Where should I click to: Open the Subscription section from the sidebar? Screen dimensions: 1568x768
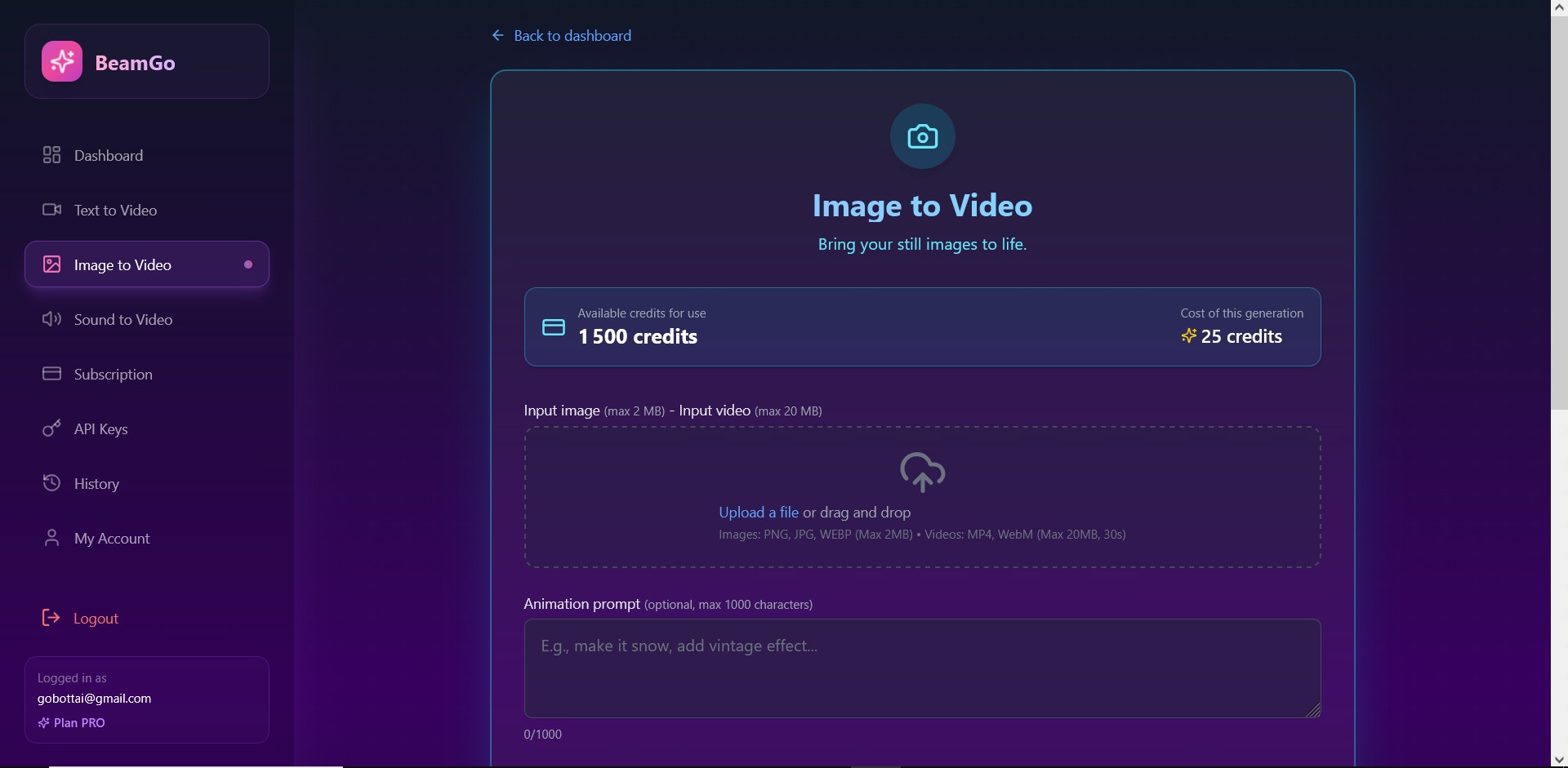[x=113, y=374]
